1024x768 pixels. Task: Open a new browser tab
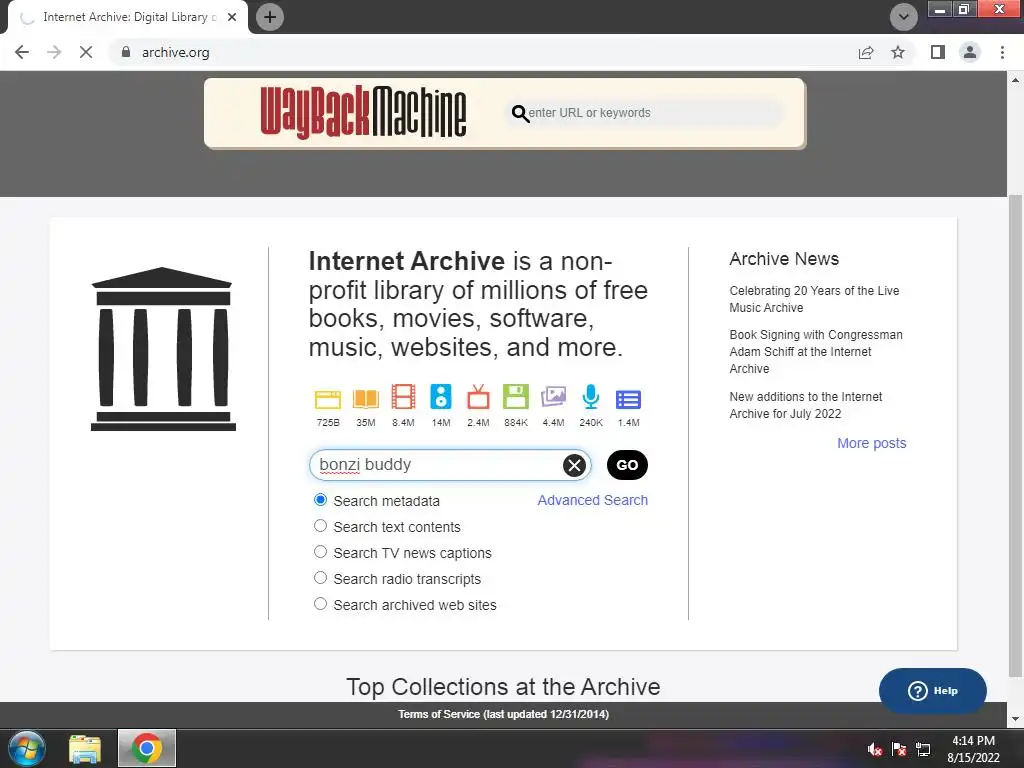270,17
